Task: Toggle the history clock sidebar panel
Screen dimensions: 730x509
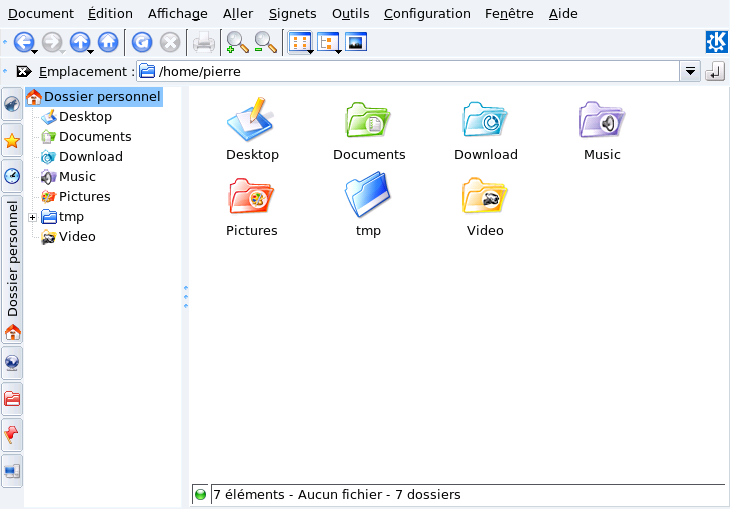Action: (12, 176)
